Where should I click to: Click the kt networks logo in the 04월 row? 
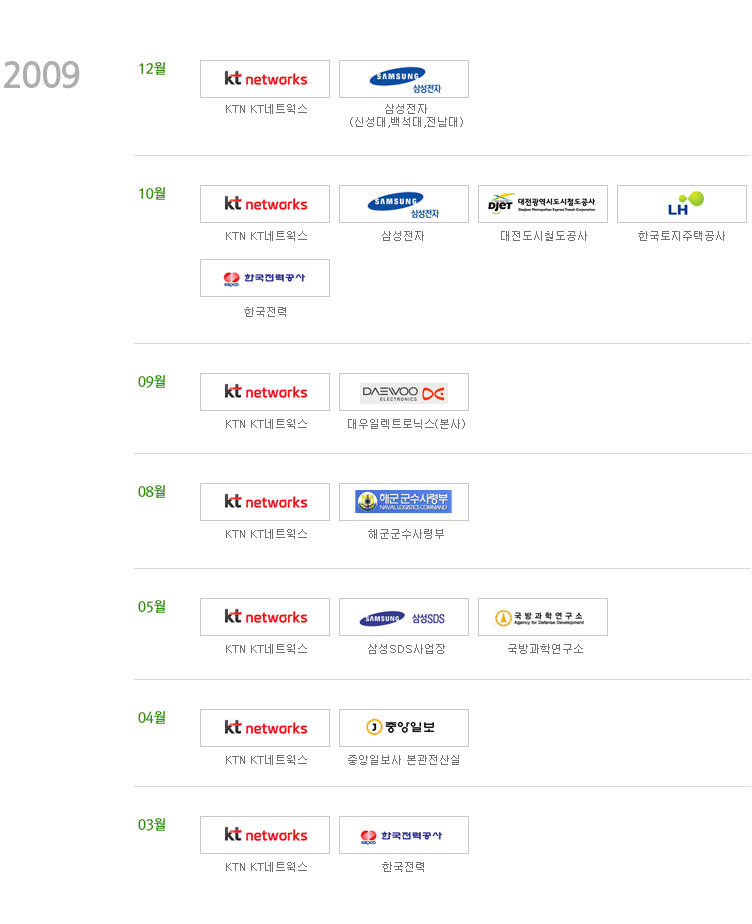[265, 728]
